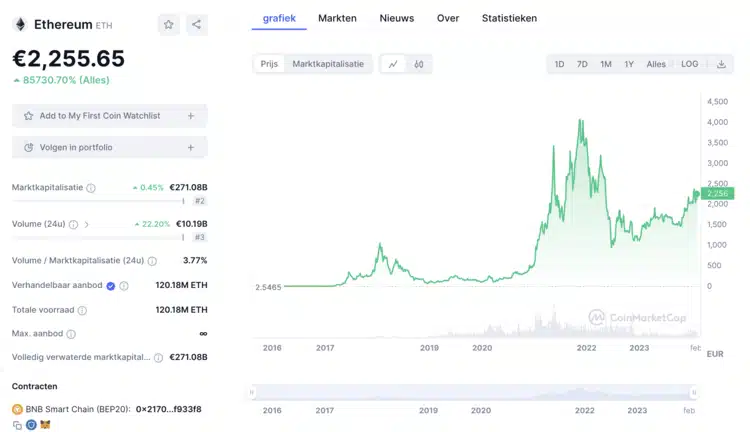Click the Ethereum diamond logo
This screenshot has width=750, height=432.
tap(20, 24)
